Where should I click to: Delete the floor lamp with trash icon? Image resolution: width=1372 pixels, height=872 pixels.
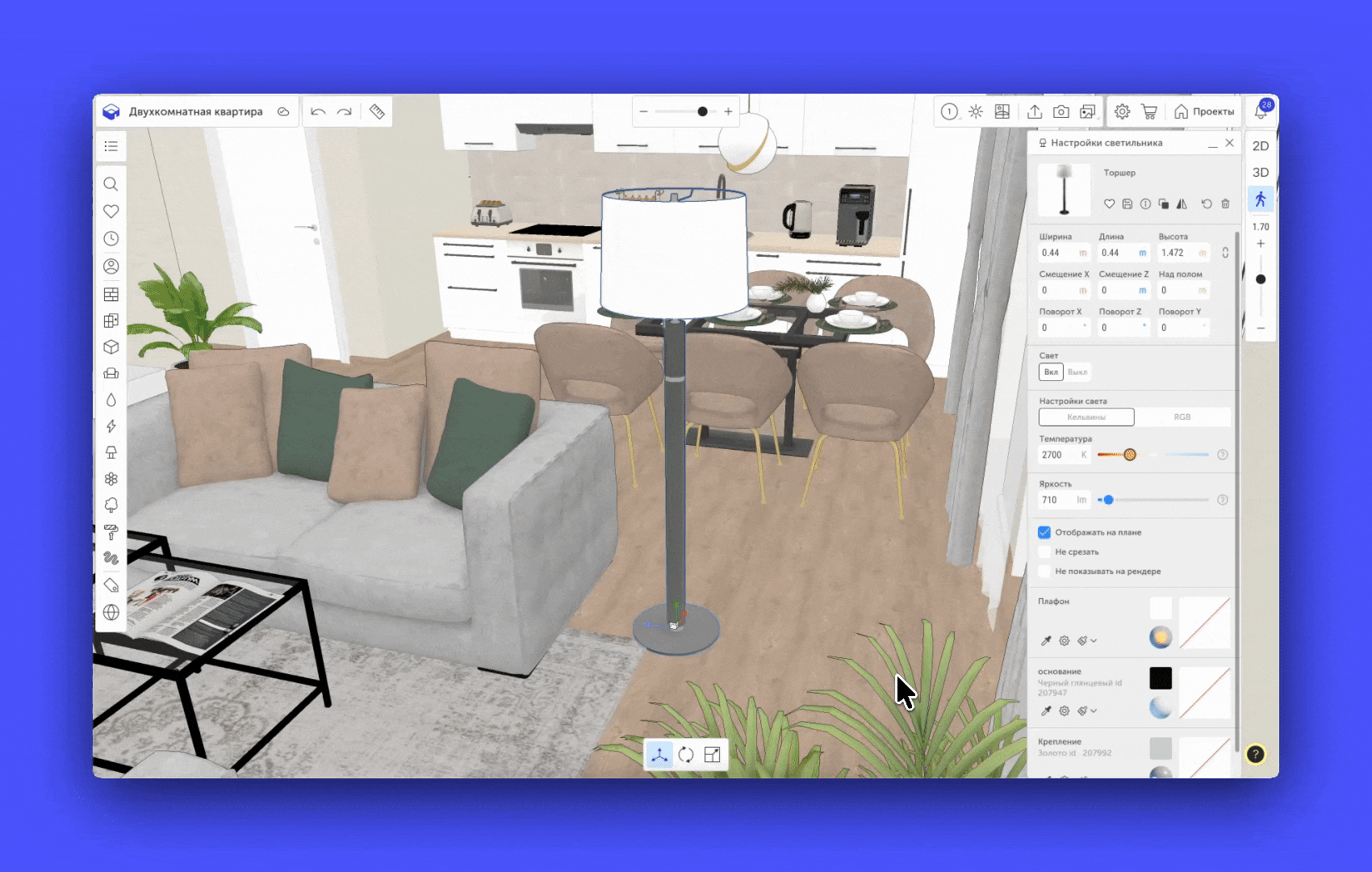pyautogui.click(x=1225, y=204)
